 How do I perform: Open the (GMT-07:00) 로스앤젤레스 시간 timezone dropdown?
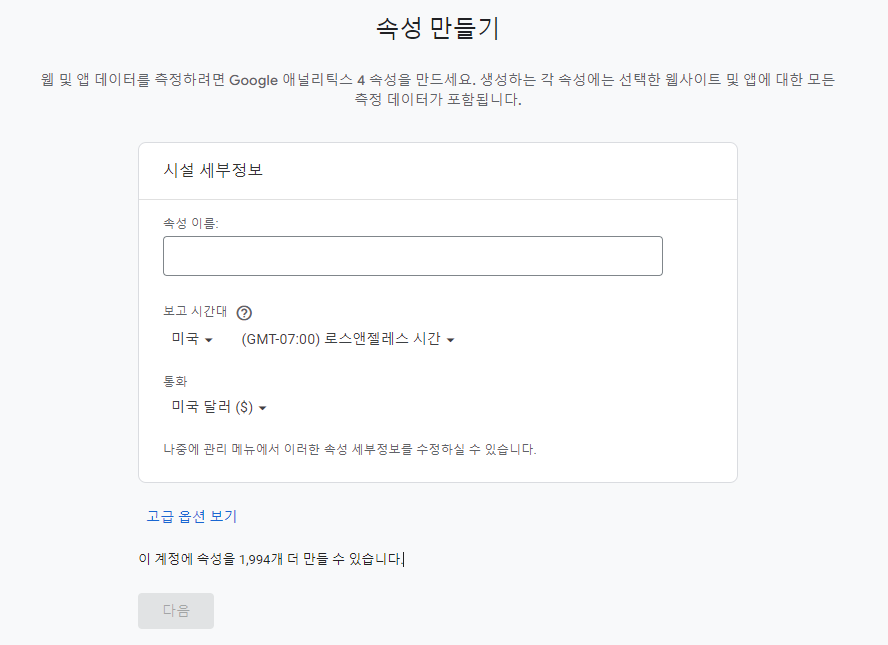[348, 339]
